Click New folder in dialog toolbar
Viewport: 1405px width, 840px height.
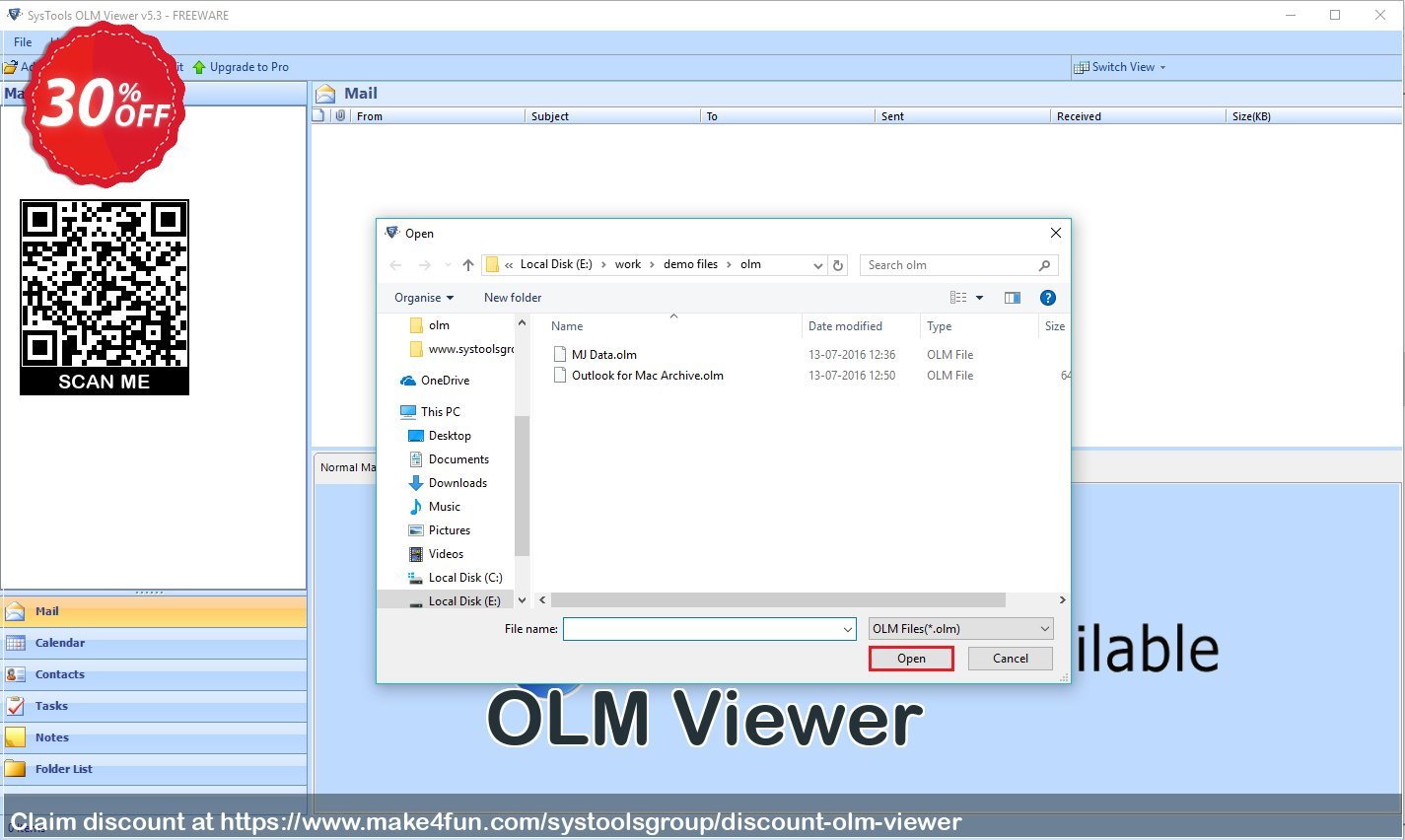pos(513,298)
